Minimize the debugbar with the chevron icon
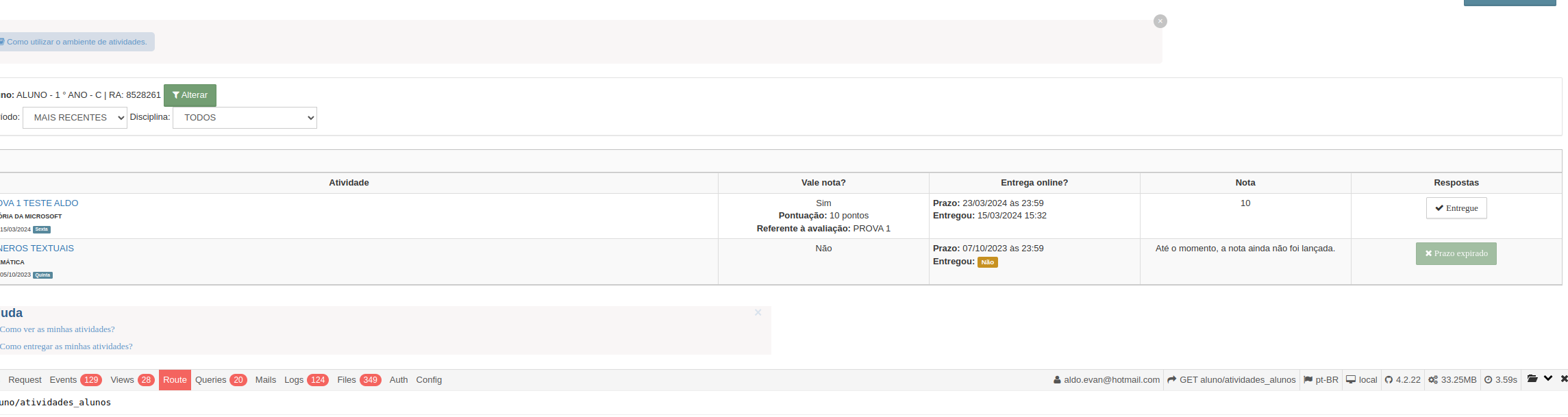Image resolution: width=1568 pixels, height=417 pixels. [x=1548, y=379]
